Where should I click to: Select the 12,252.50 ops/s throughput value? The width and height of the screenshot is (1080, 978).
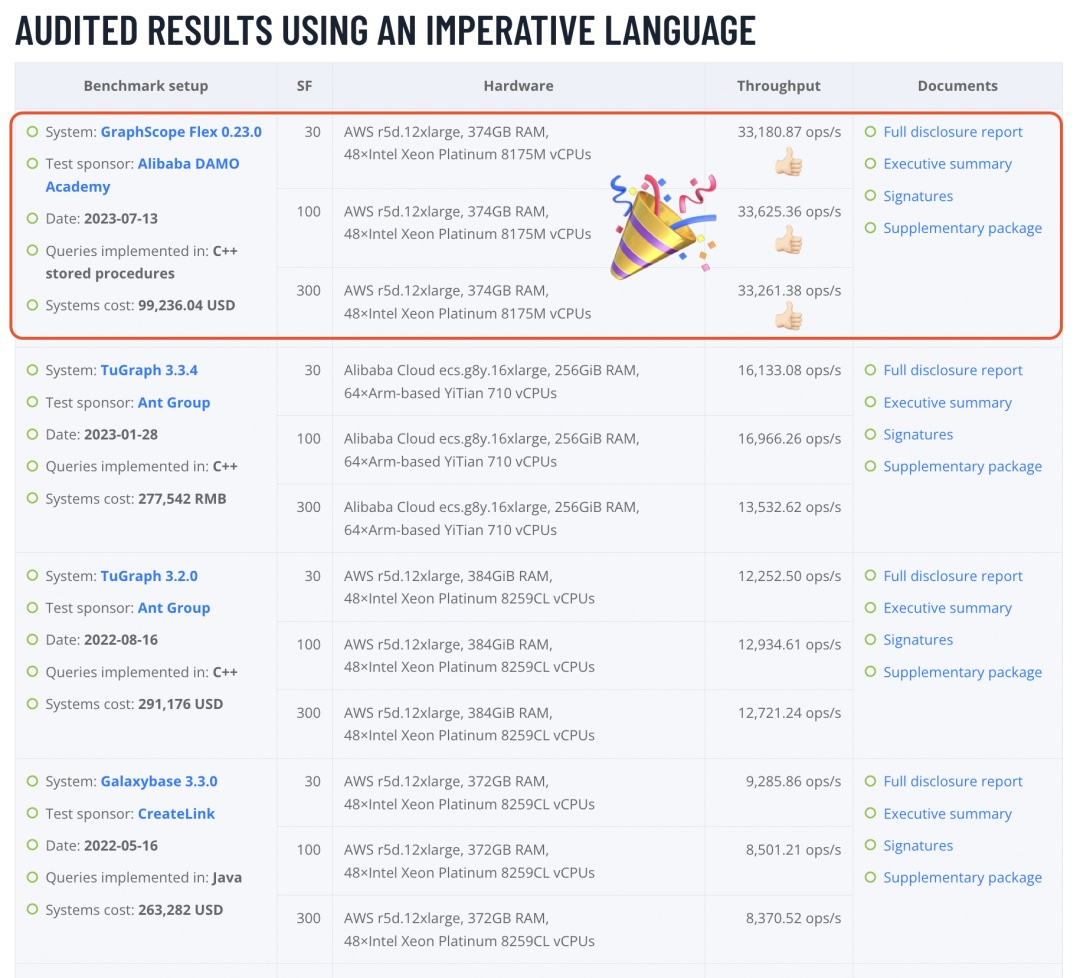(789, 576)
